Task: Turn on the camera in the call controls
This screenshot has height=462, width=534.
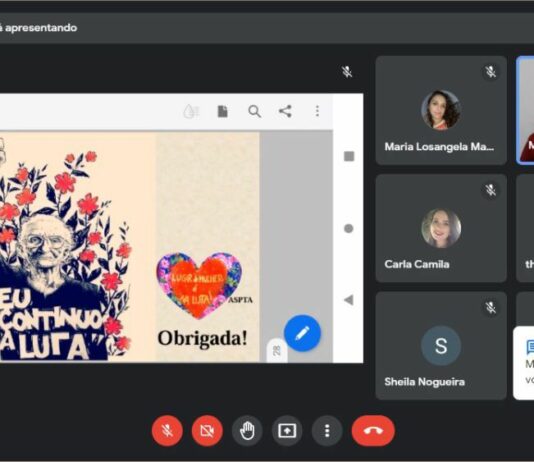Action: pyautogui.click(x=207, y=431)
